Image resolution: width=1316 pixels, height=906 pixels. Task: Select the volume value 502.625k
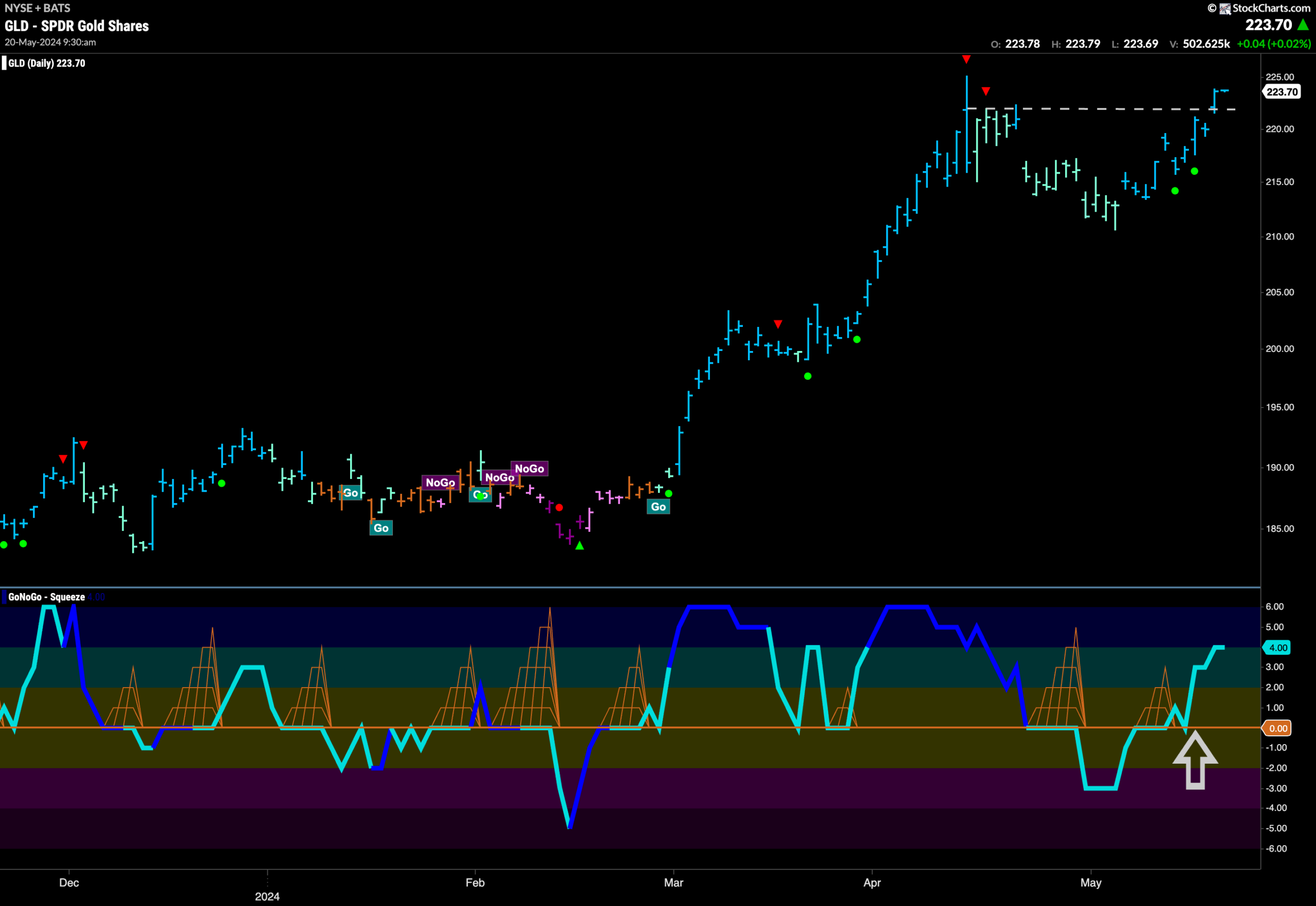(1207, 44)
